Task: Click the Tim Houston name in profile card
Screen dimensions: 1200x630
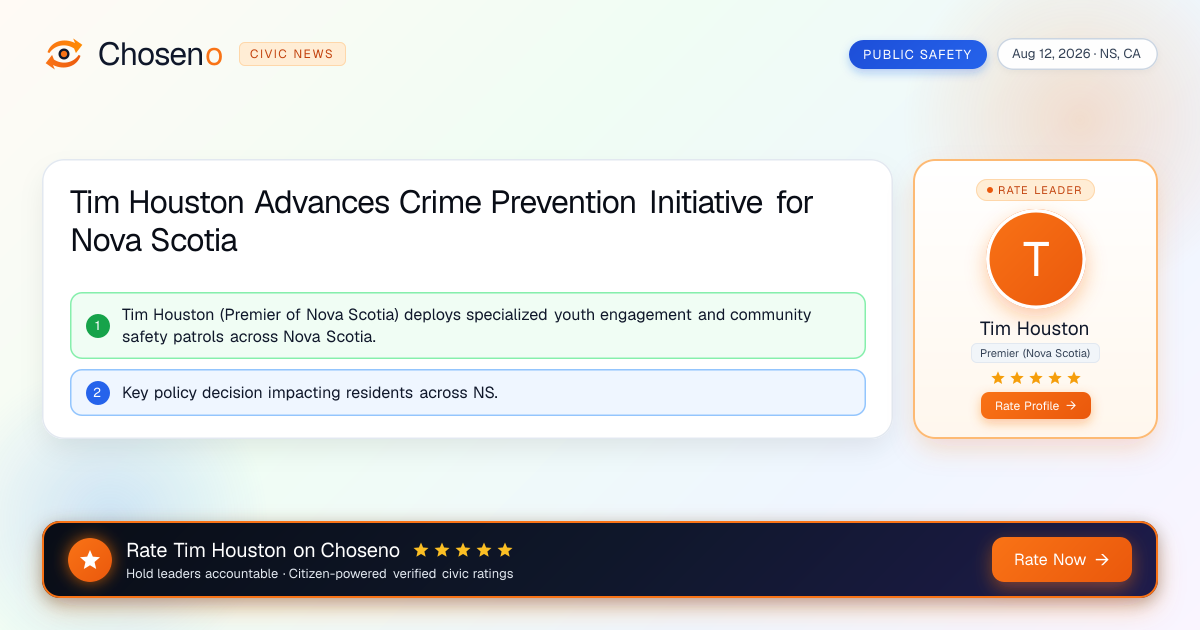Action: click(1035, 329)
